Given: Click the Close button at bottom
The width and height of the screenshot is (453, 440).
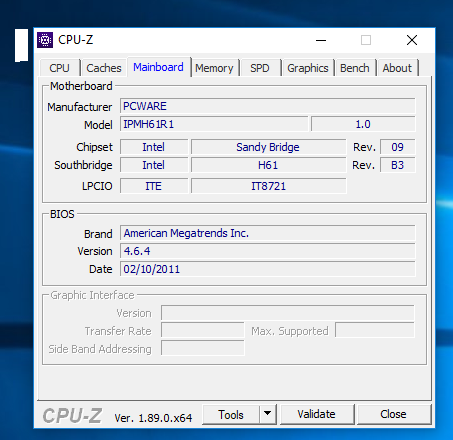Looking at the screenshot, I should pos(394,414).
